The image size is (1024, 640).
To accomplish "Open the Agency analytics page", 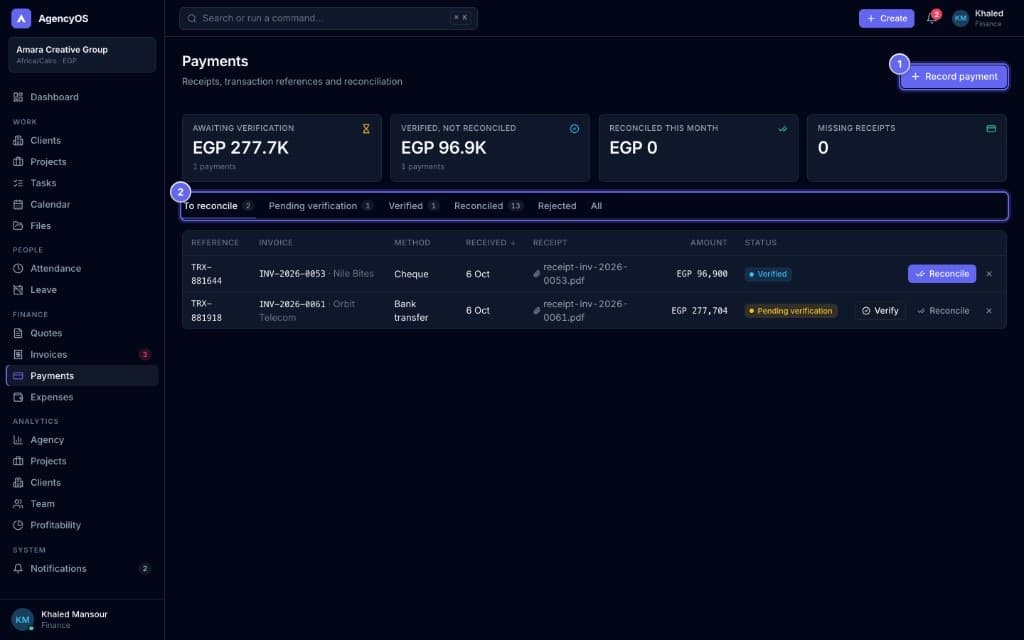I will 82,440.
